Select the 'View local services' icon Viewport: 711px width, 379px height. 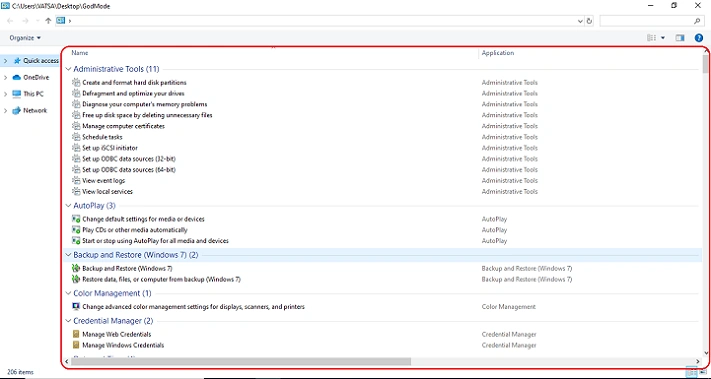point(76,191)
